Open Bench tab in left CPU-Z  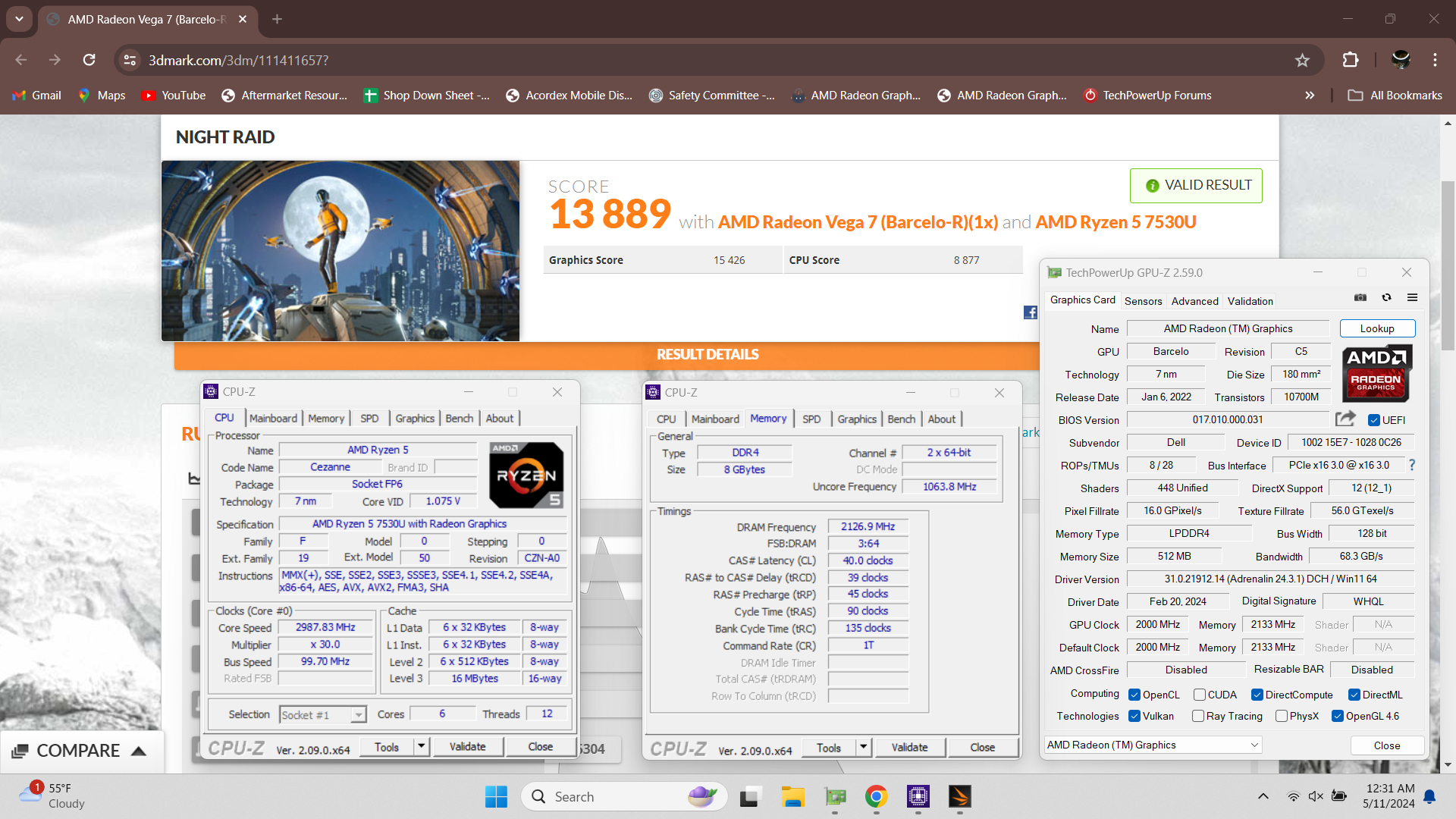coord(459,418)
